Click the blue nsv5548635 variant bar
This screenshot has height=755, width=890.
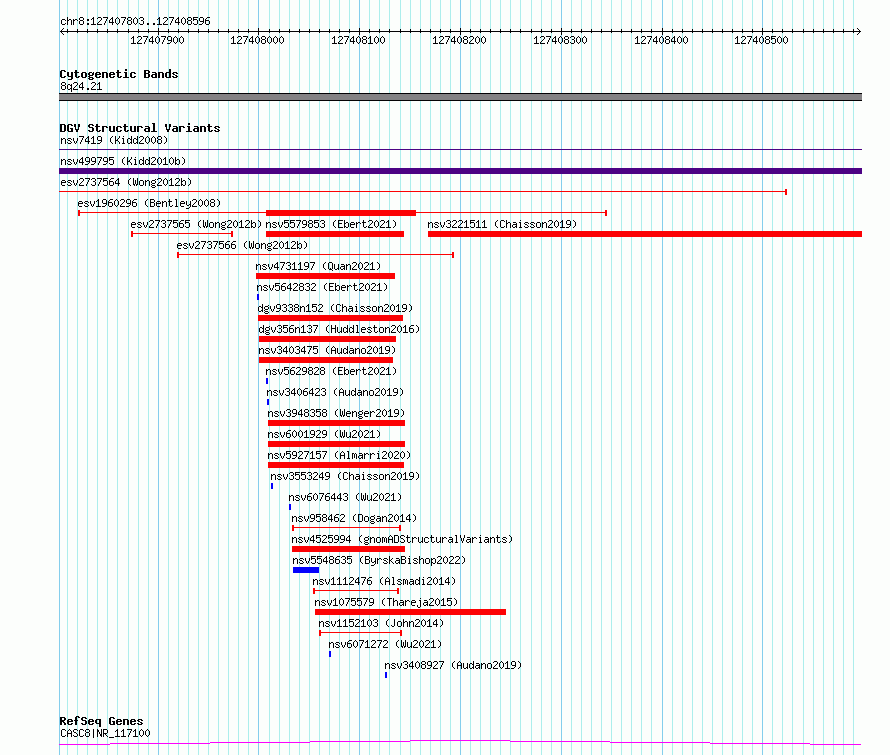coord(306,570)
